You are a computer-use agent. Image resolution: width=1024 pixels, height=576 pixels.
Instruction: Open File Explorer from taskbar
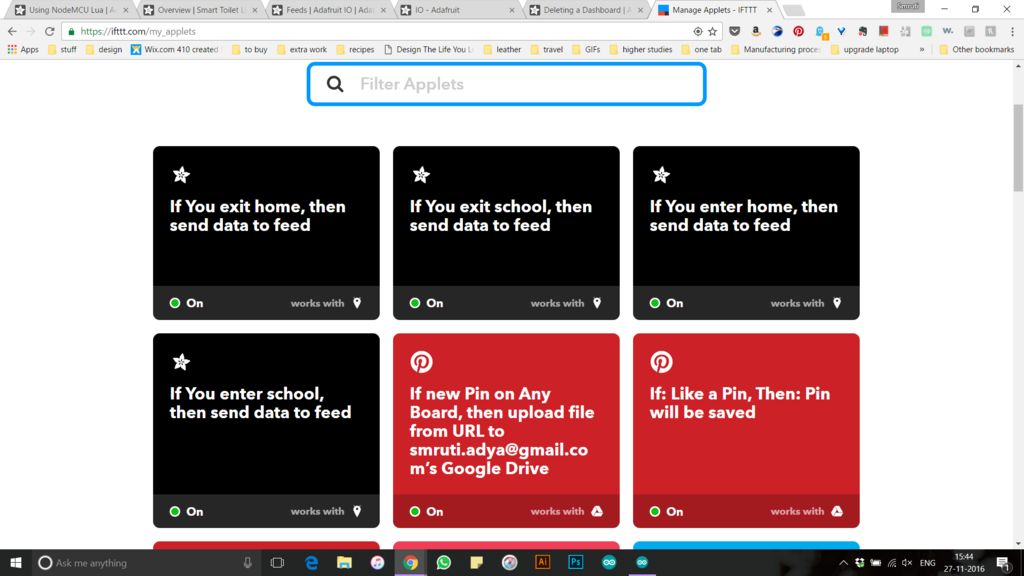(x=344, y=562)
